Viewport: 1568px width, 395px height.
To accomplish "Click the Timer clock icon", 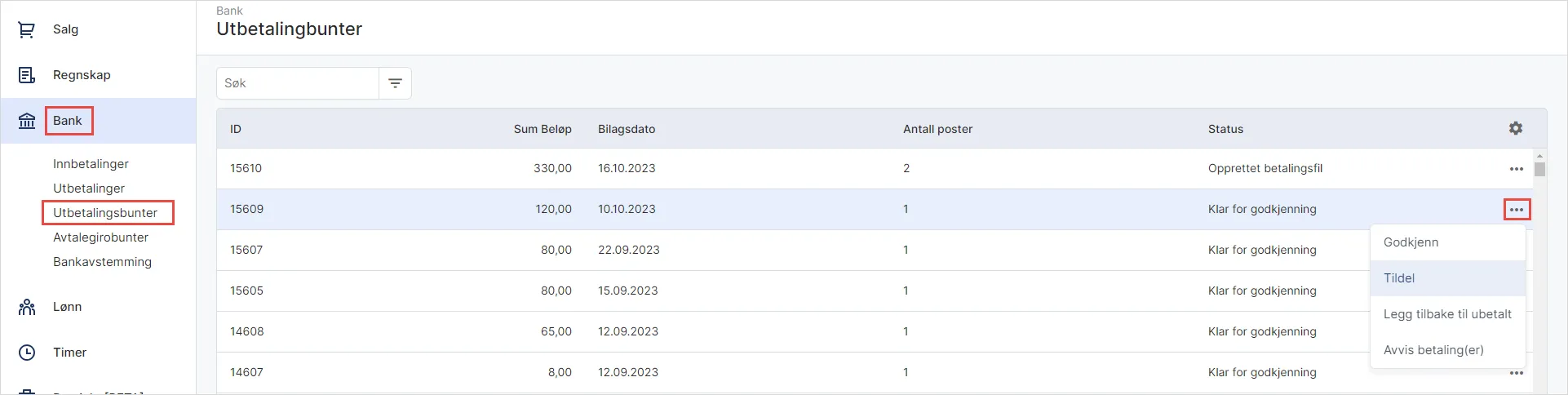I will coord(27,353).
